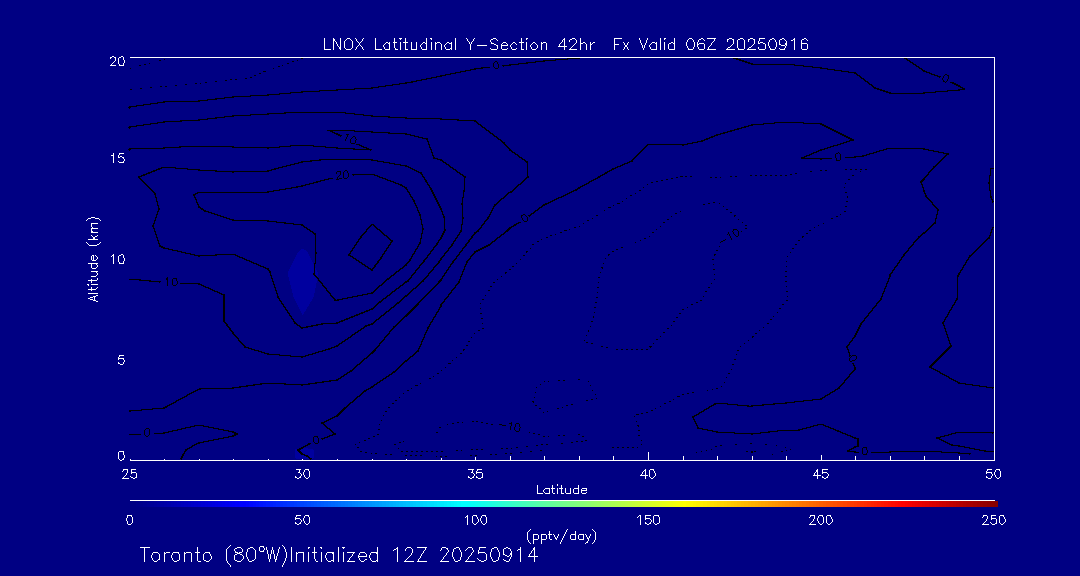1080x576 pixels.
Task: Click the 100 label on the color scale
Action: tap(475, 520)
